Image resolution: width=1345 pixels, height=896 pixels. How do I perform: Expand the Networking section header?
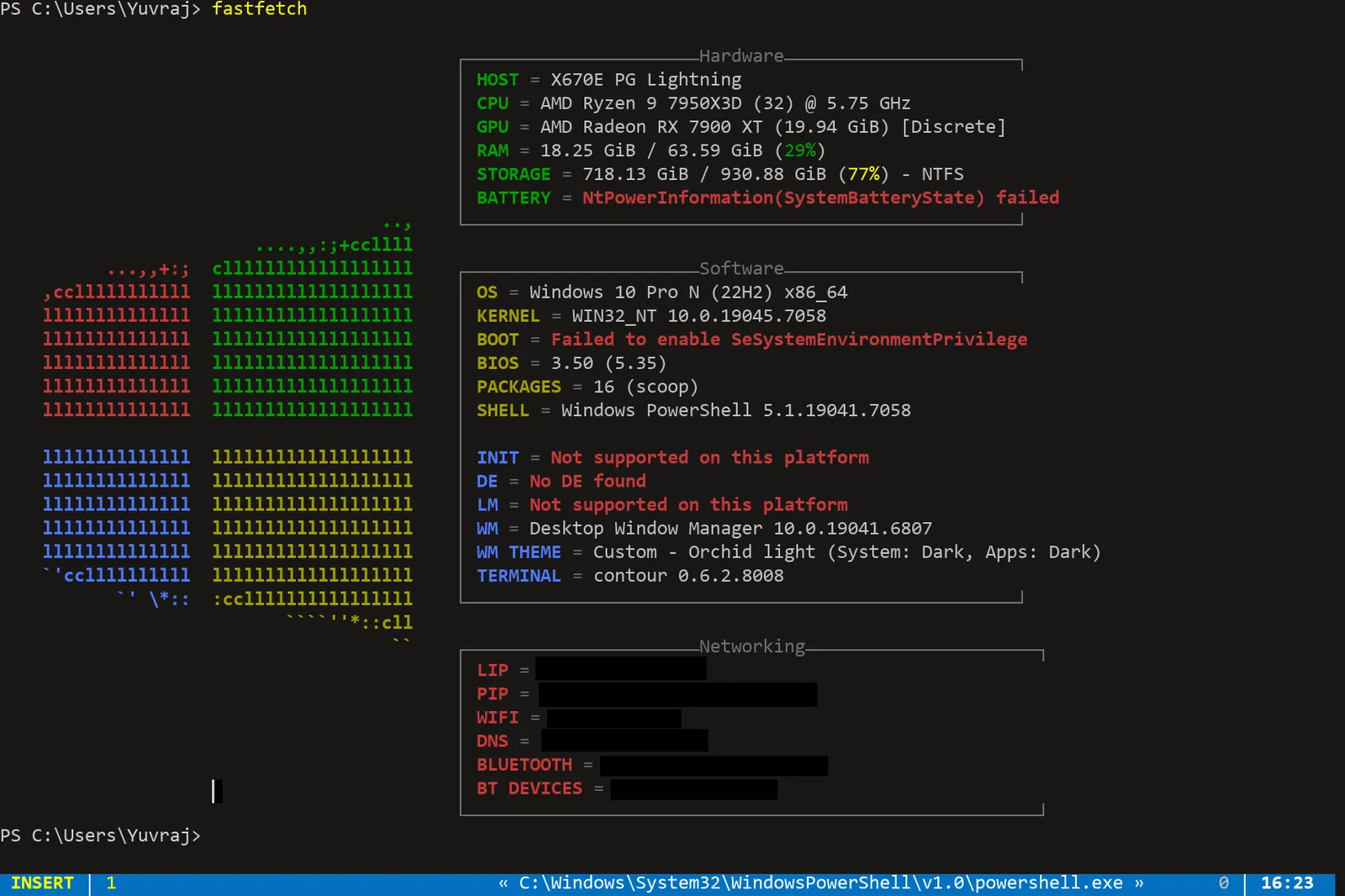tap(752, 646)
